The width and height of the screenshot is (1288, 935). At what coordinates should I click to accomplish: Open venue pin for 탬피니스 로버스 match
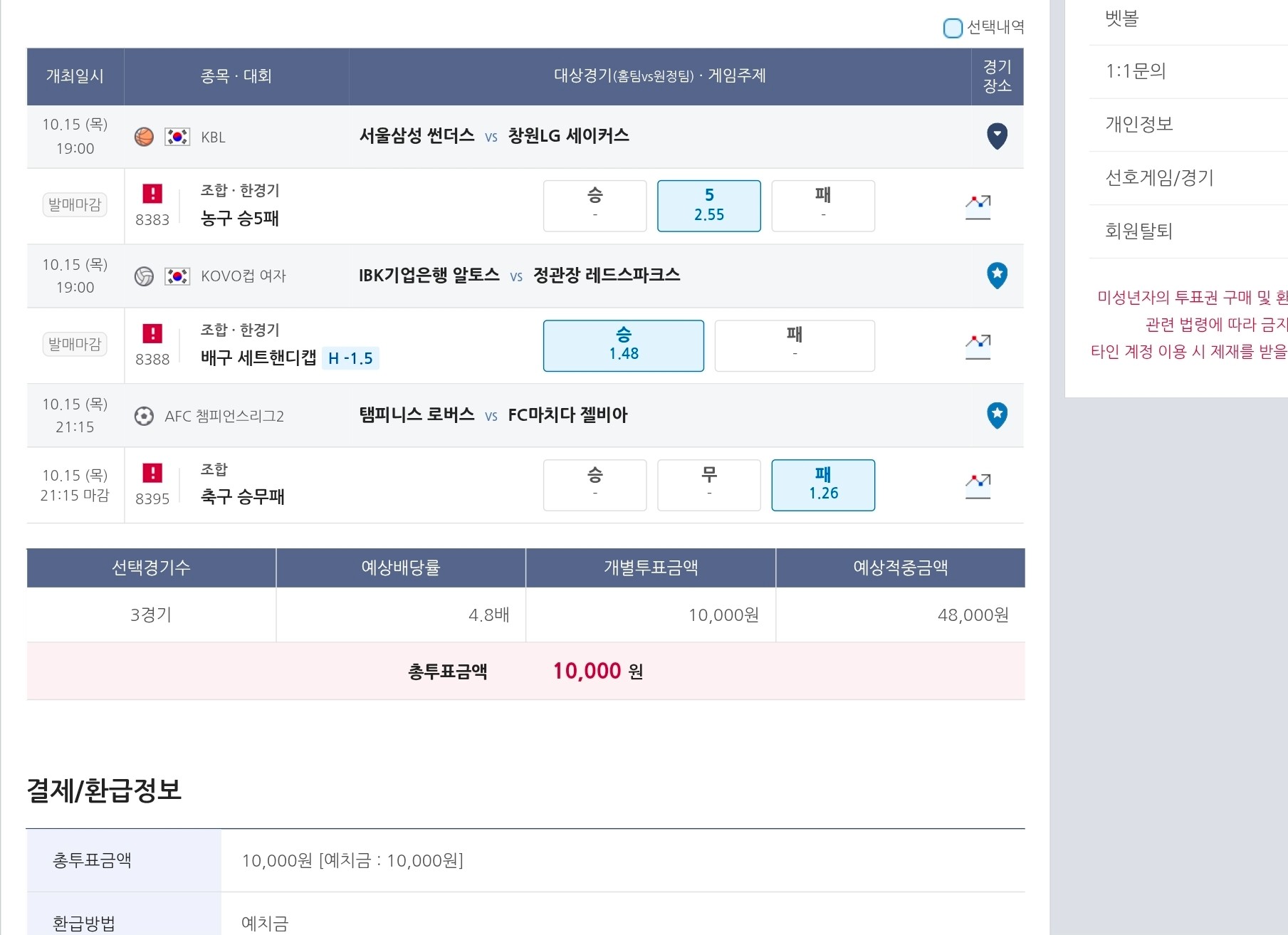[997, 415]
